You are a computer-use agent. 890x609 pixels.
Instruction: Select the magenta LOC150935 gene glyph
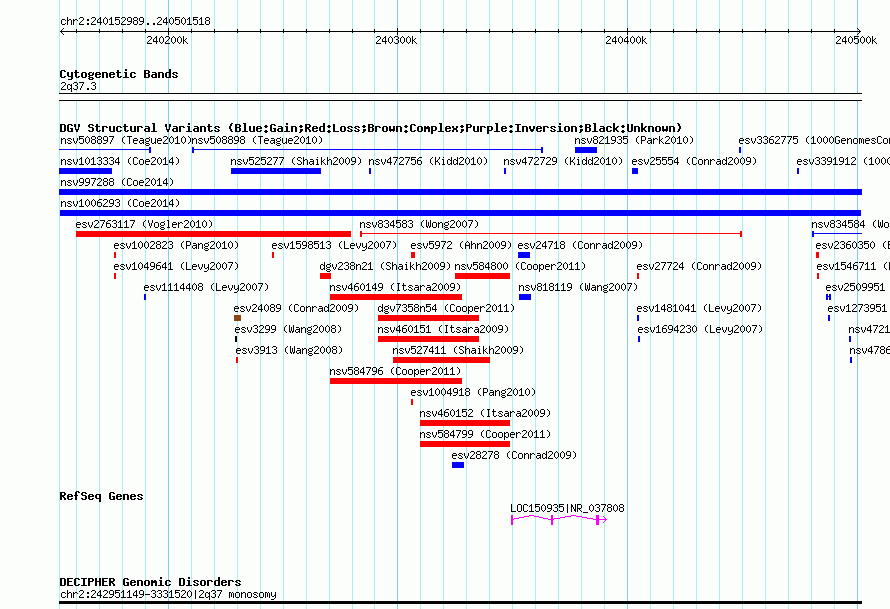click(559, 519)
